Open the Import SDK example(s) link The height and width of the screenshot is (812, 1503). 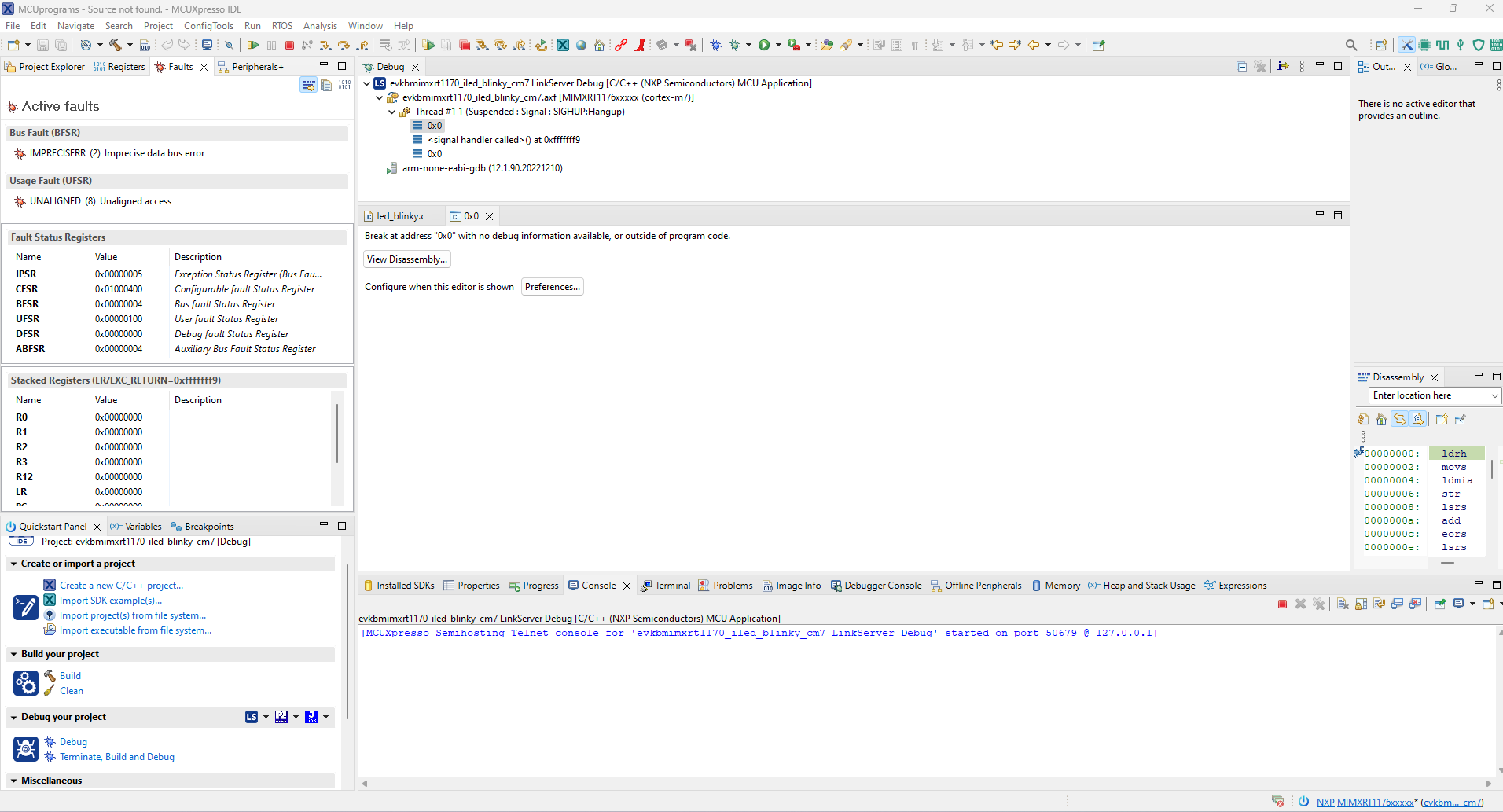[112, 600]
